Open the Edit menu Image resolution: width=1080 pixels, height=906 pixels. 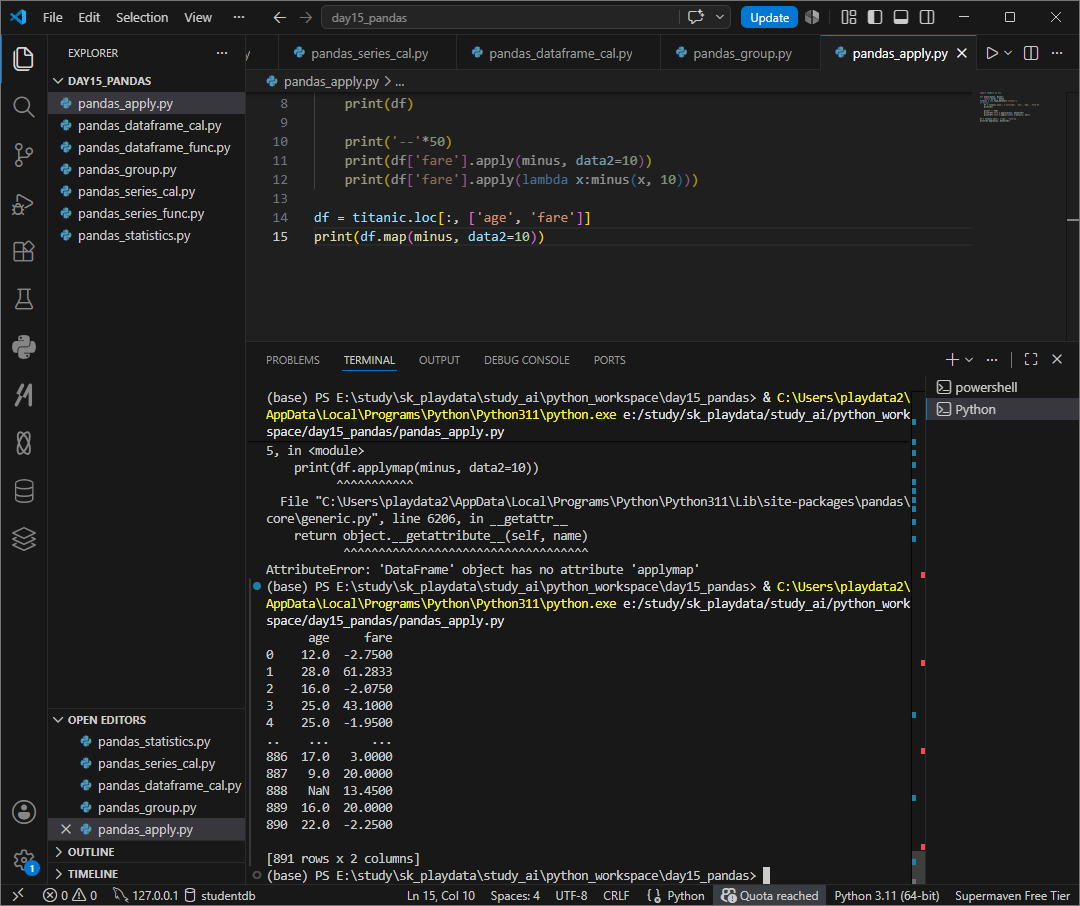coord(89,17)
